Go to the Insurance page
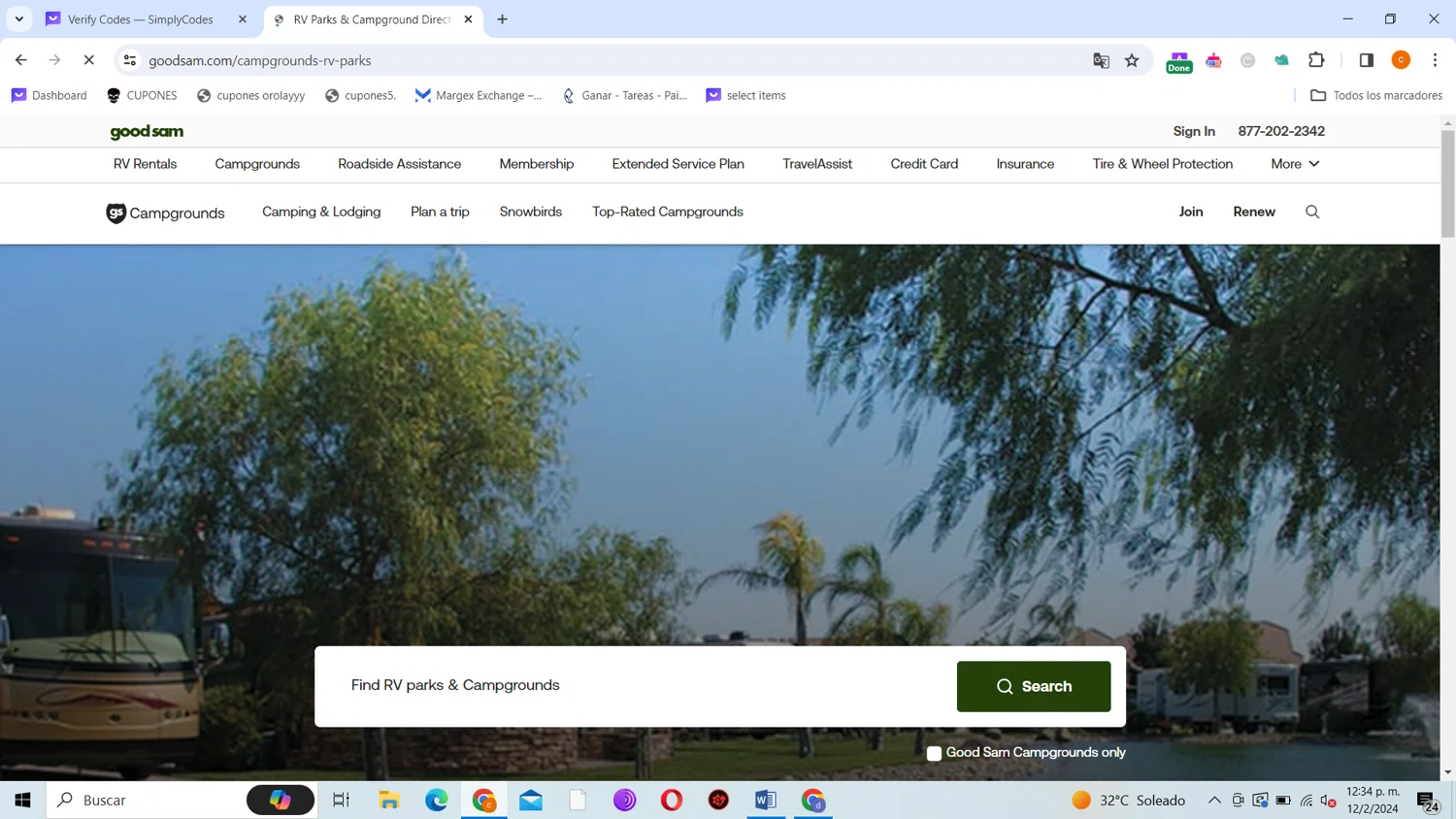 [1025, 164]
